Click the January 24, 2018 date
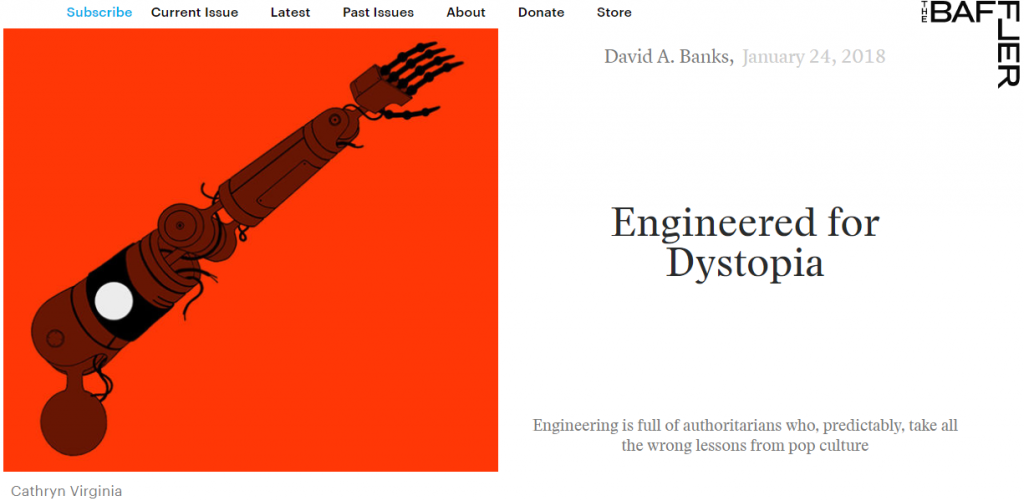The height and width of the screenshot is (501, 1024). tap(814, 57)
